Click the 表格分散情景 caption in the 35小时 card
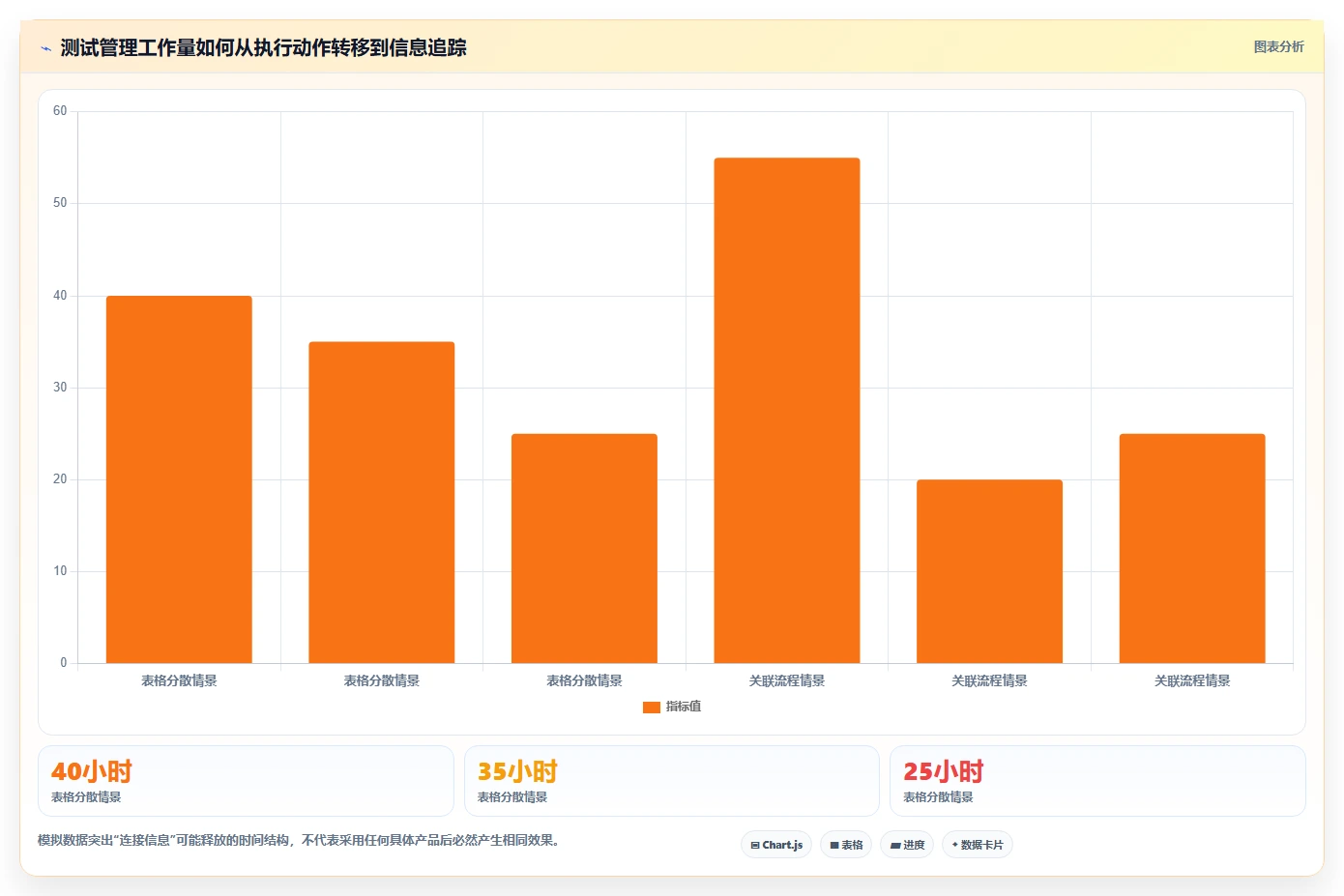The width and height of the screenshot is (1344, 896). point(512,797)
